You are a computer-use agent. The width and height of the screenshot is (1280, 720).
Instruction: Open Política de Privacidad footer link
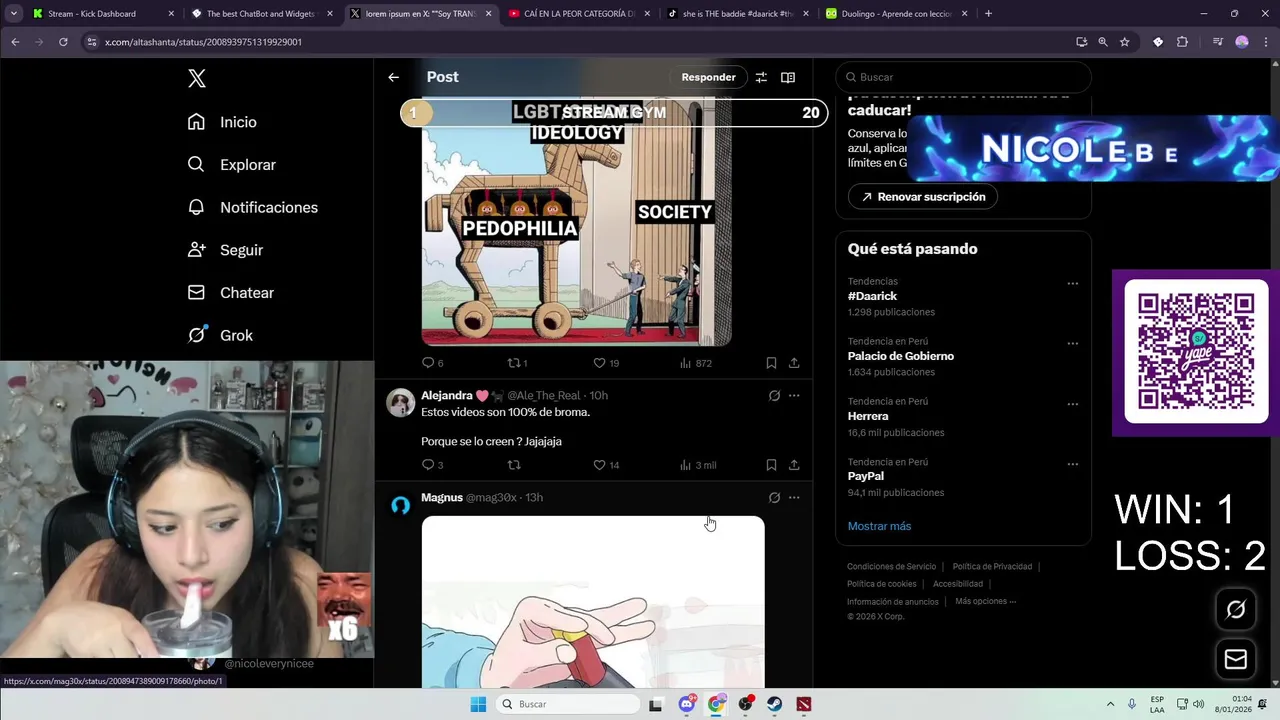(x=992, y=567)
